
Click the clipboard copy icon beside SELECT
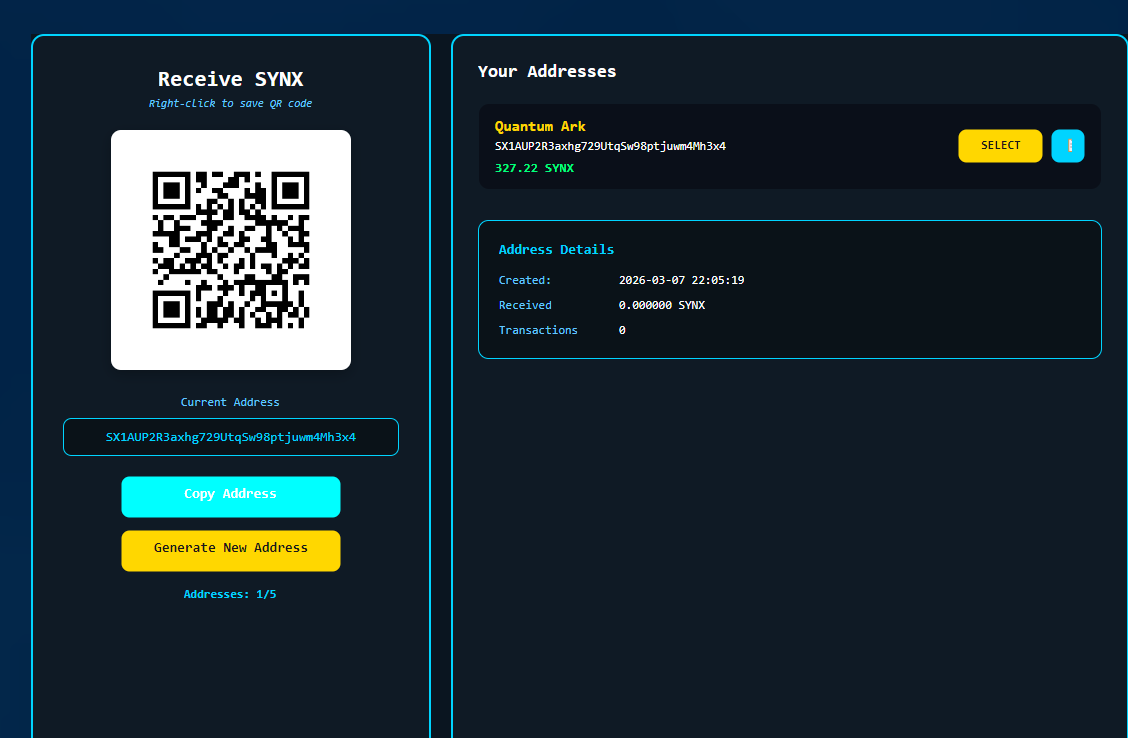1067,145
